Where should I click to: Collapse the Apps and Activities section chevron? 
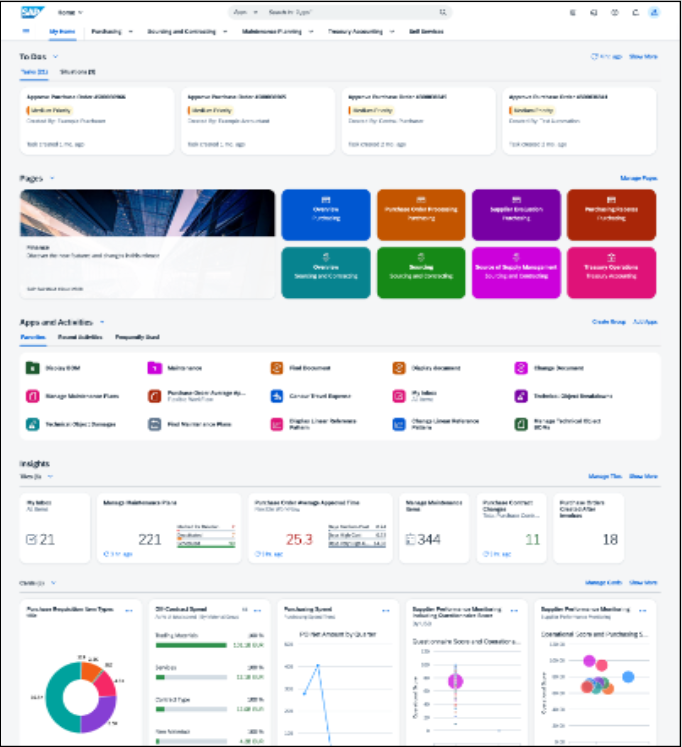(x=102, y=323)
